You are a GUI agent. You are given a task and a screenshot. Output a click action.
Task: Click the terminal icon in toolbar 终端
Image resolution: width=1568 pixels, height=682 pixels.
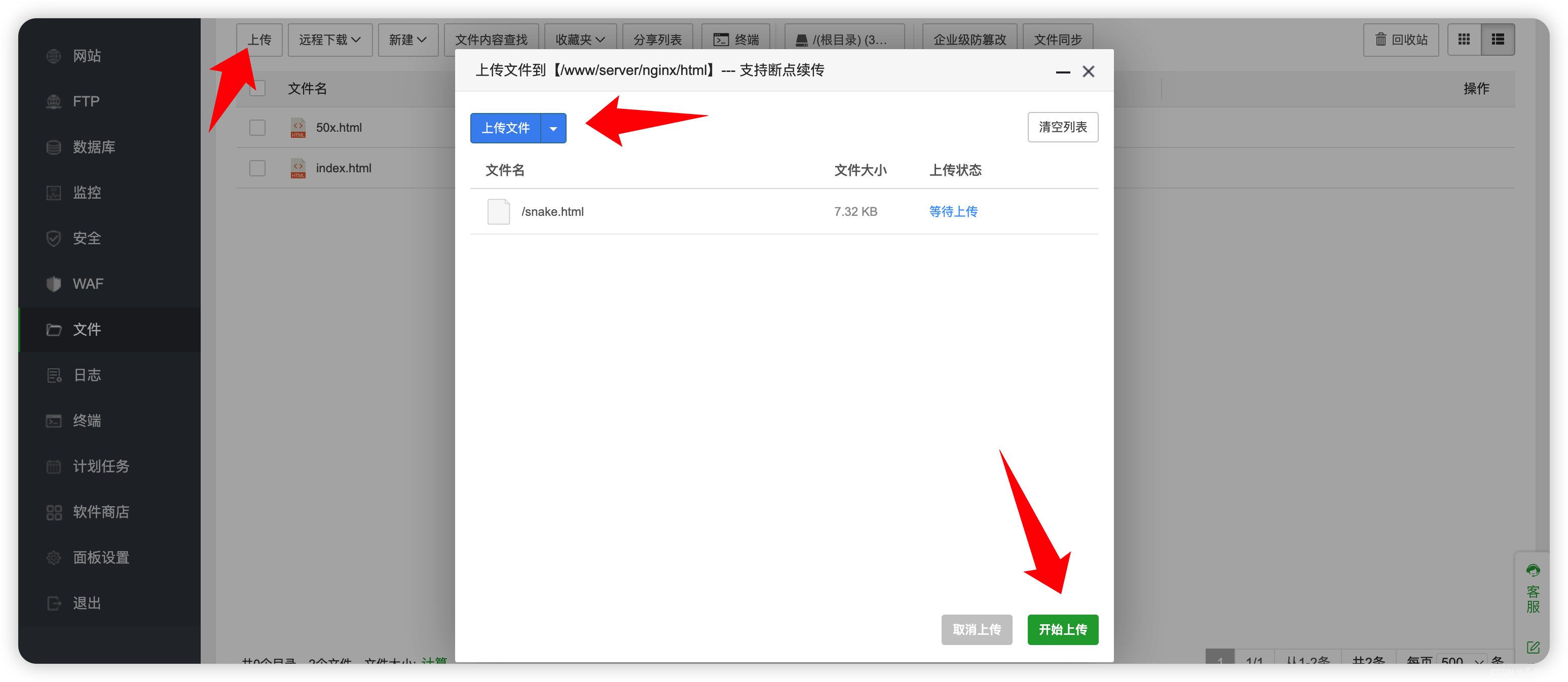(x=721, y=40)
